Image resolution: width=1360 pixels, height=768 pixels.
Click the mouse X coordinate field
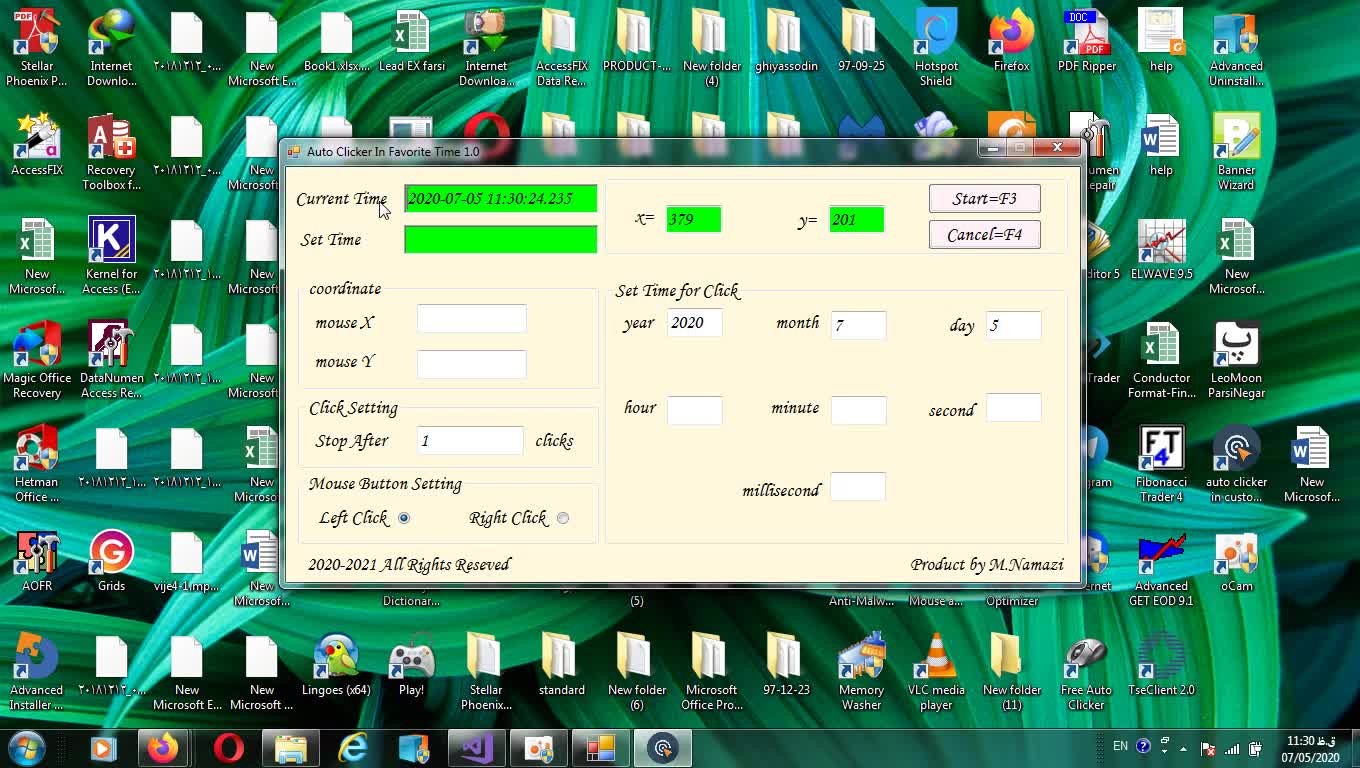click(x=471, y=319)
